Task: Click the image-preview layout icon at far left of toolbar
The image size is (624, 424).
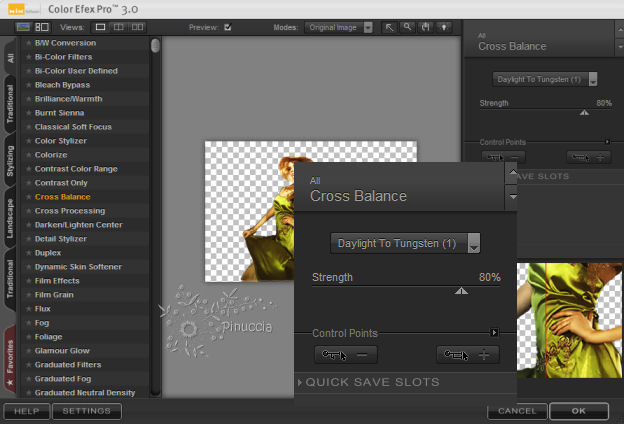Action: click(x=23, y=27)
